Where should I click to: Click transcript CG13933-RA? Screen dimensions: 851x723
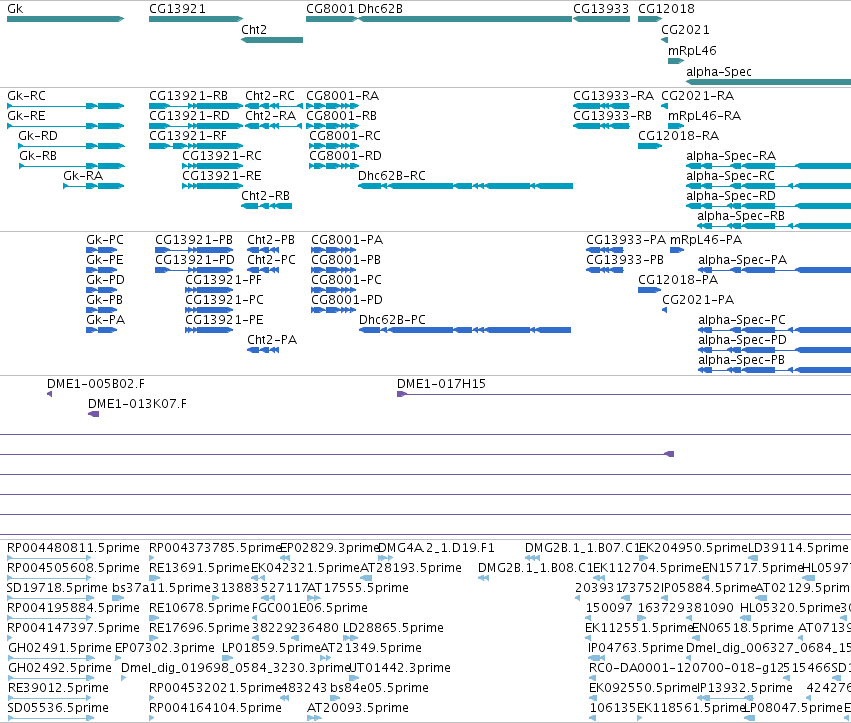(x=614, y=96)
